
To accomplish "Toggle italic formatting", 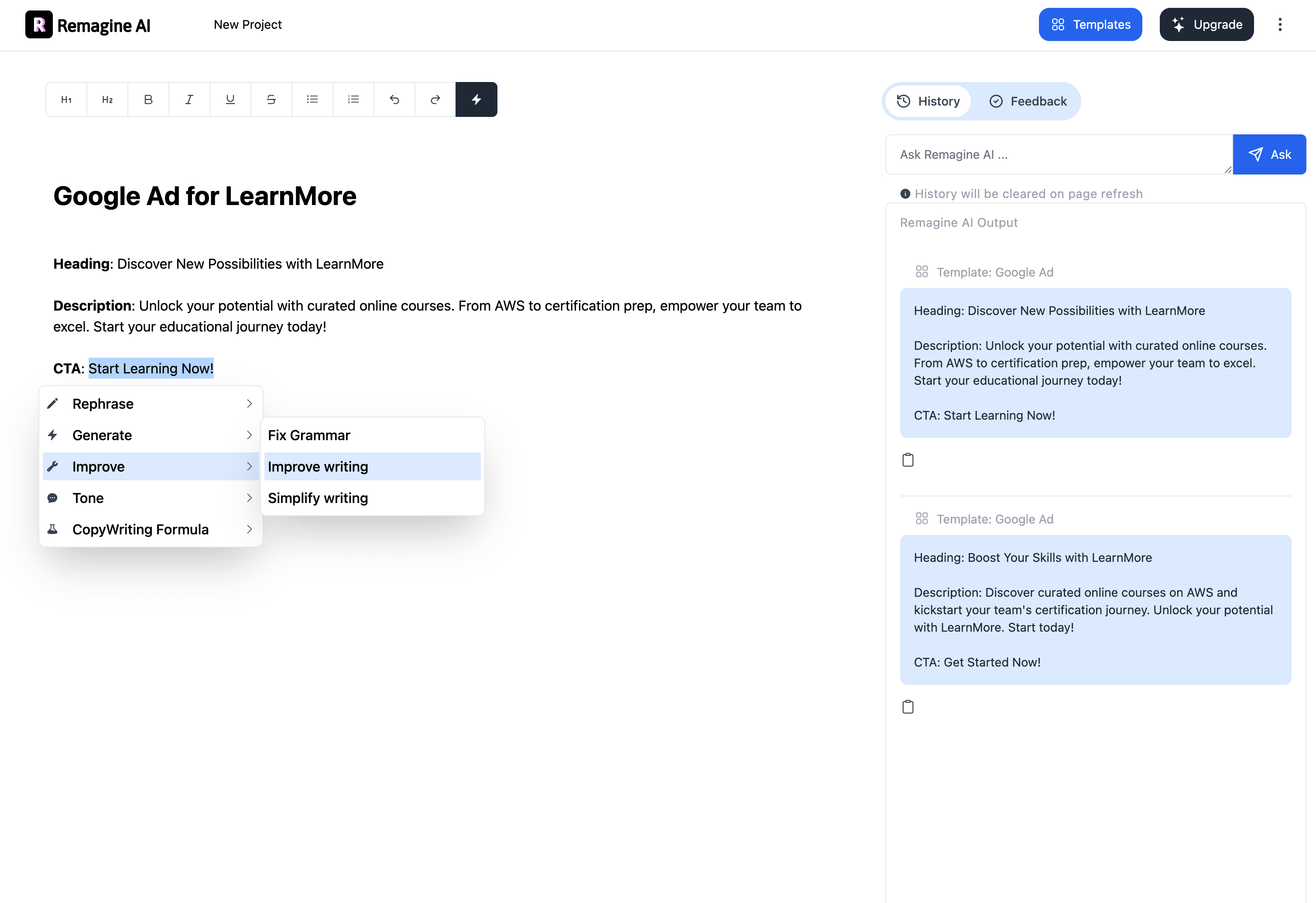I will [x=189, y=99].
